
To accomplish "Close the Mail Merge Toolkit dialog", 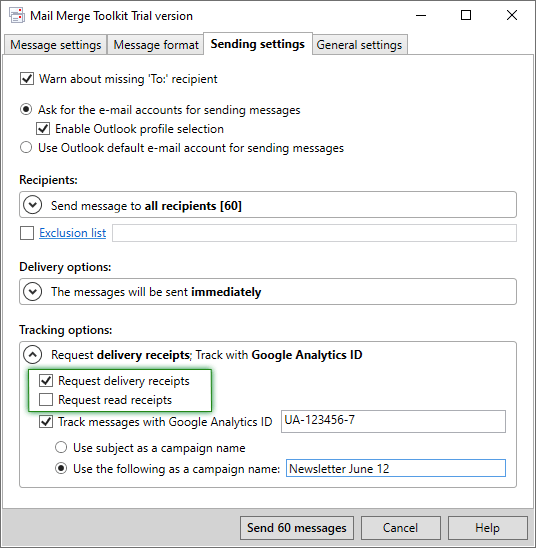I will [x=512, y=15].
